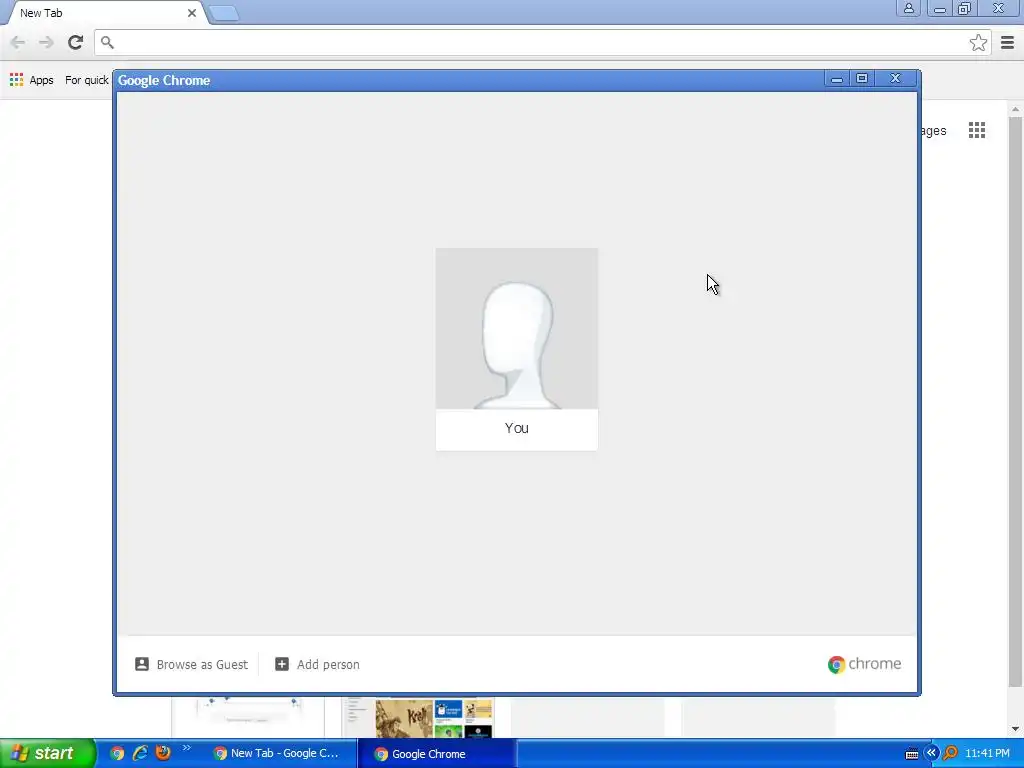This screenshot has height=768, width=1024.
Task: Click the 11:41 PM clock
Action: click(x=987, y=754)
